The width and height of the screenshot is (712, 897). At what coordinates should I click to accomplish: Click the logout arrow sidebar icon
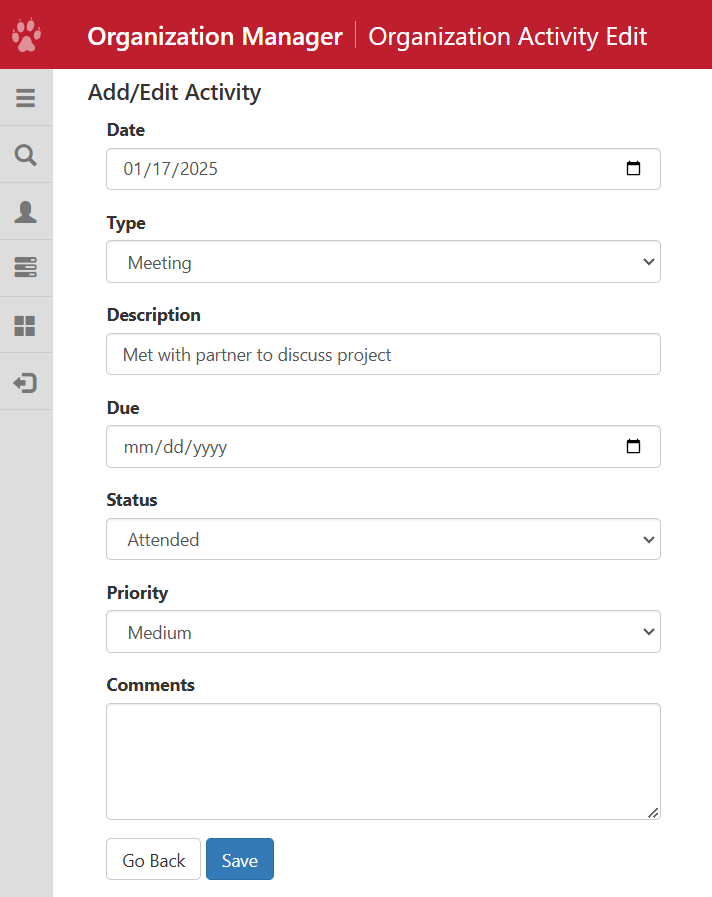26,383
